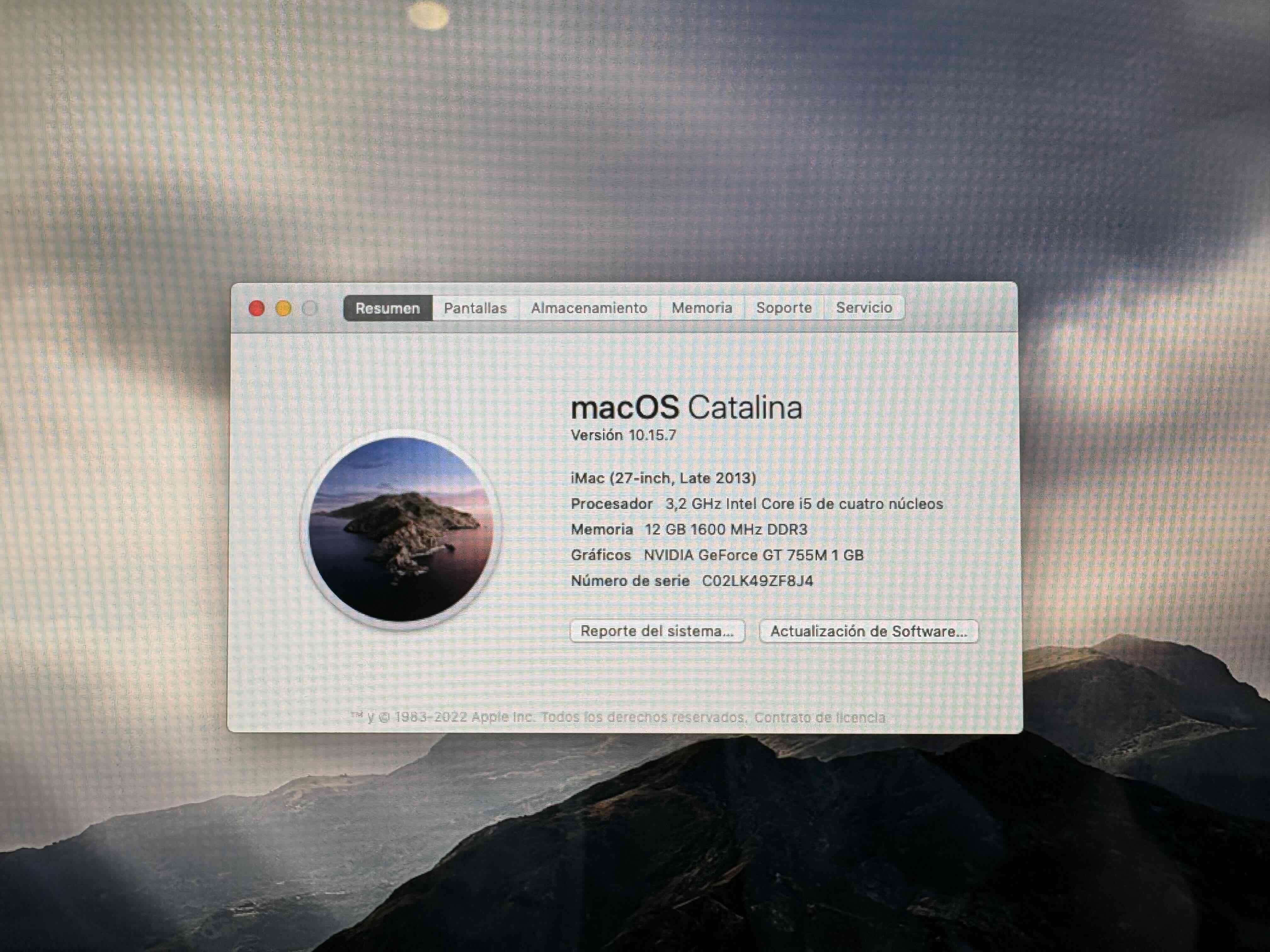Open the Soporte tab
Image resolution: width=1270 pixels, height=952 pixels.
pyautogui.click(x=784, y=308)
